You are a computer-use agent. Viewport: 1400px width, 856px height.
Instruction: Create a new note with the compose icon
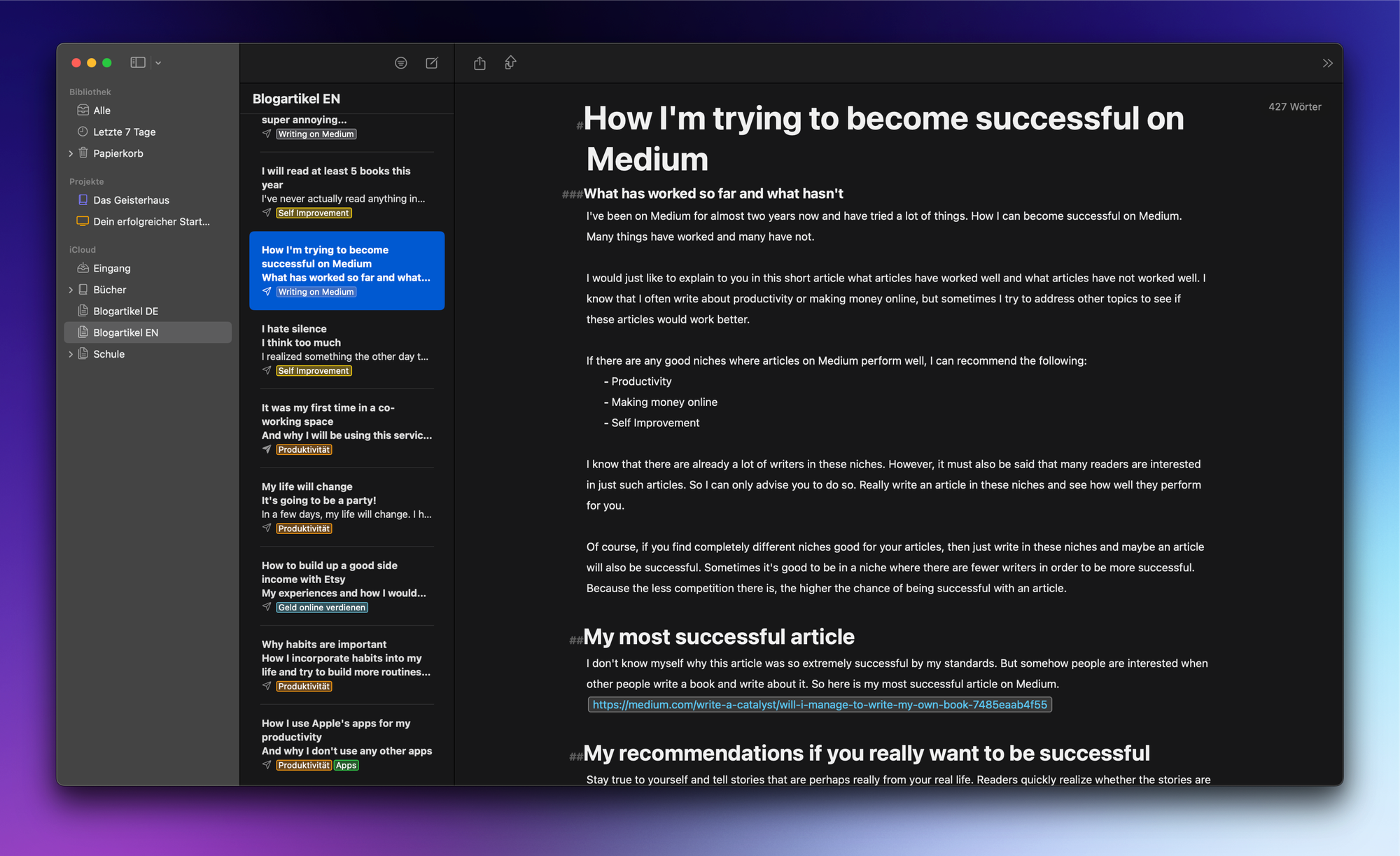click(431, 63)
